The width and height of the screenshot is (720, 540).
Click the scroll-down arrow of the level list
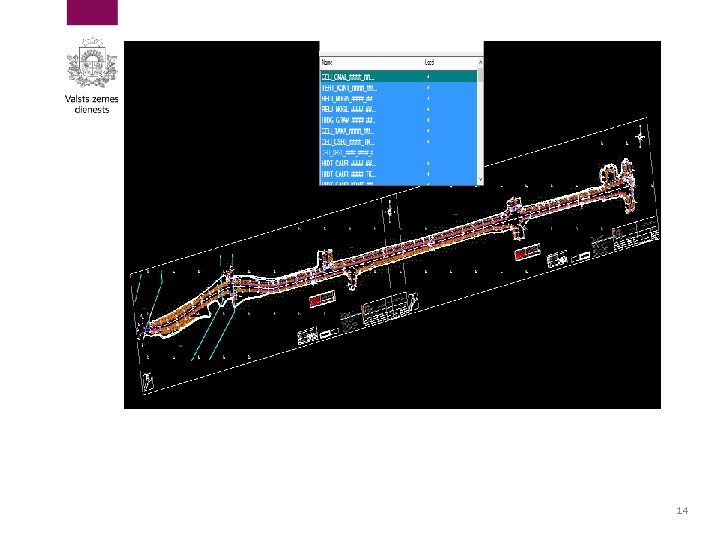click(x=481, y=180)
